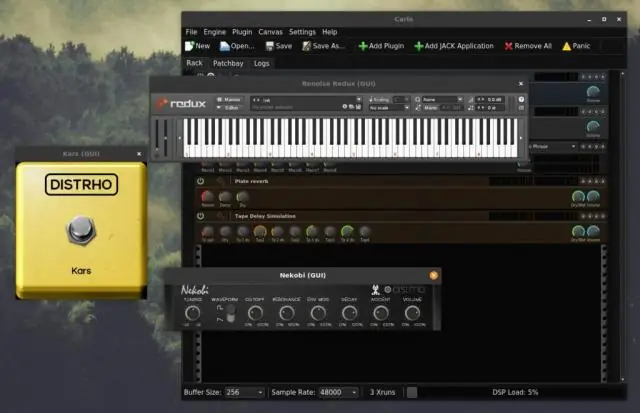
Task: Click the Redux logo
Action: point(182,104)
